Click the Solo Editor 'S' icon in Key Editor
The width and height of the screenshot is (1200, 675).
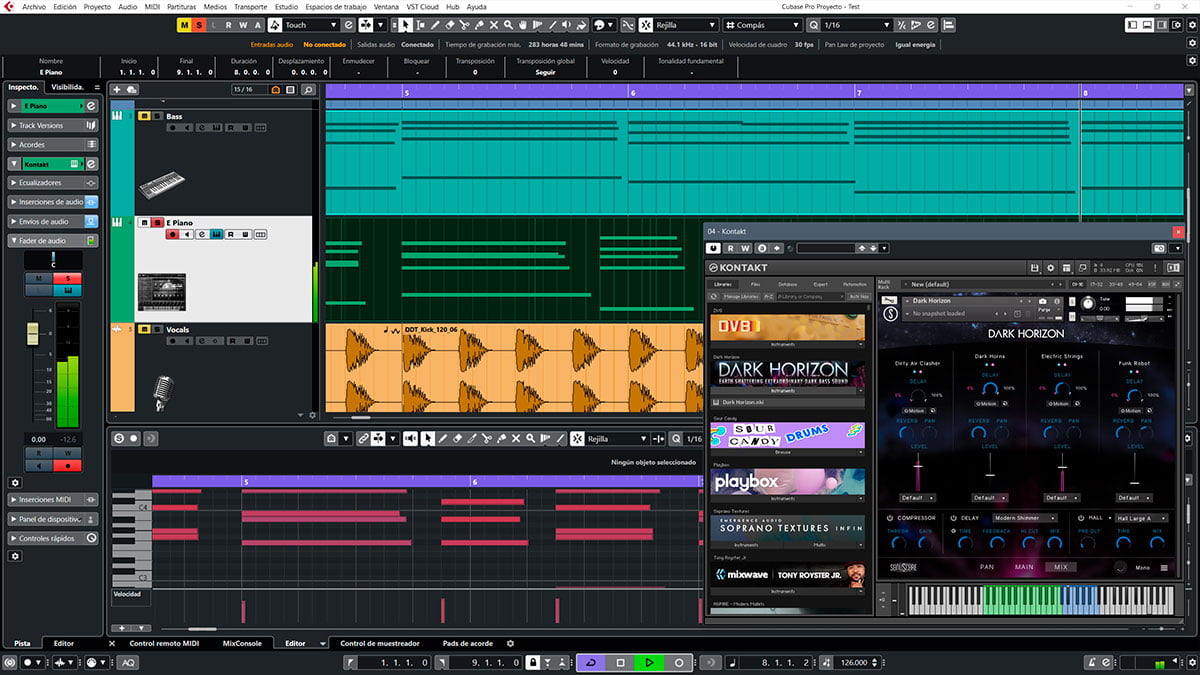[x=119, y=438]
